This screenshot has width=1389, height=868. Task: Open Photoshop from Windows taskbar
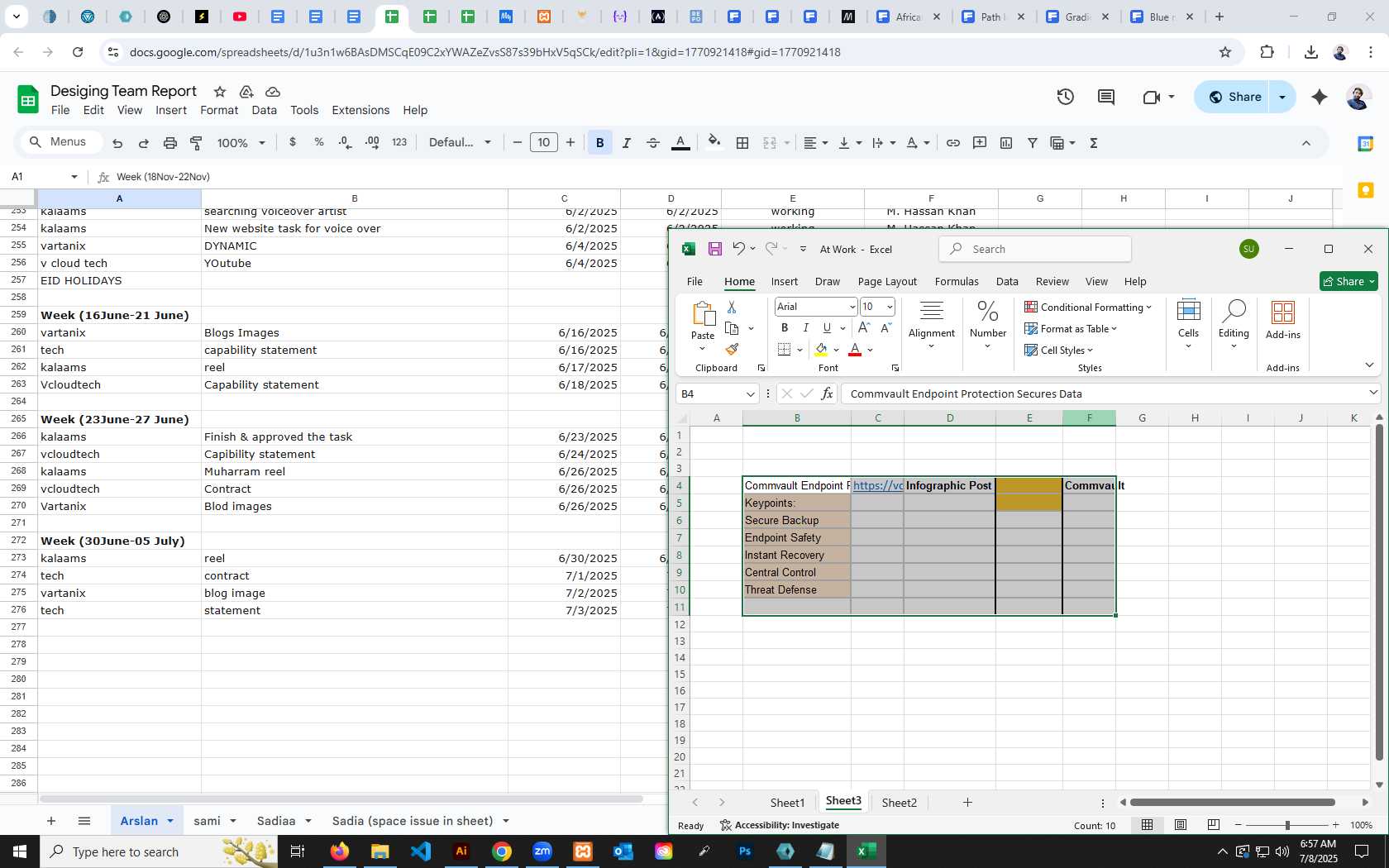tap(745, 851)
